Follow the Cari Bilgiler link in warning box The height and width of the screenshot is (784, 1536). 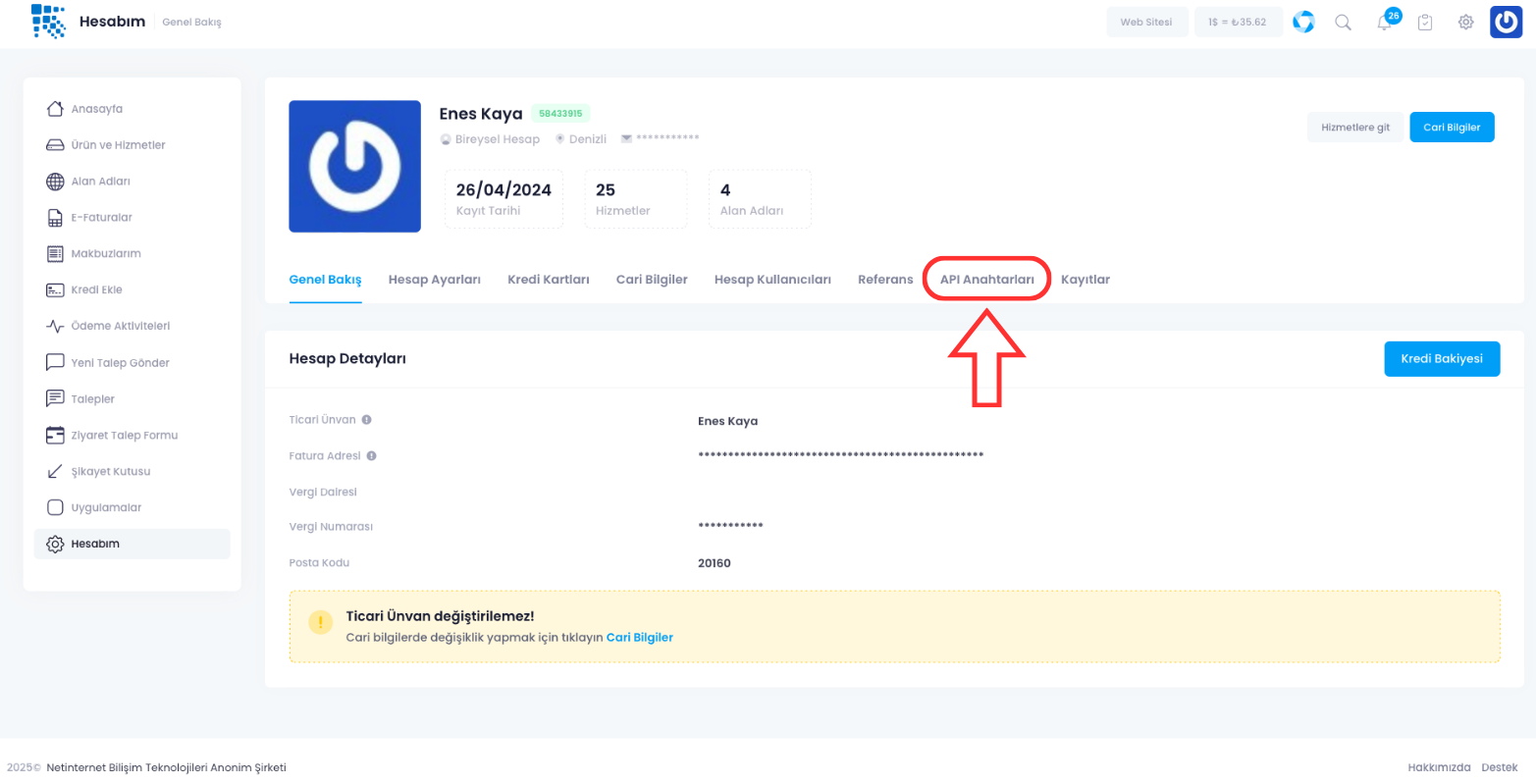point(639,638)
